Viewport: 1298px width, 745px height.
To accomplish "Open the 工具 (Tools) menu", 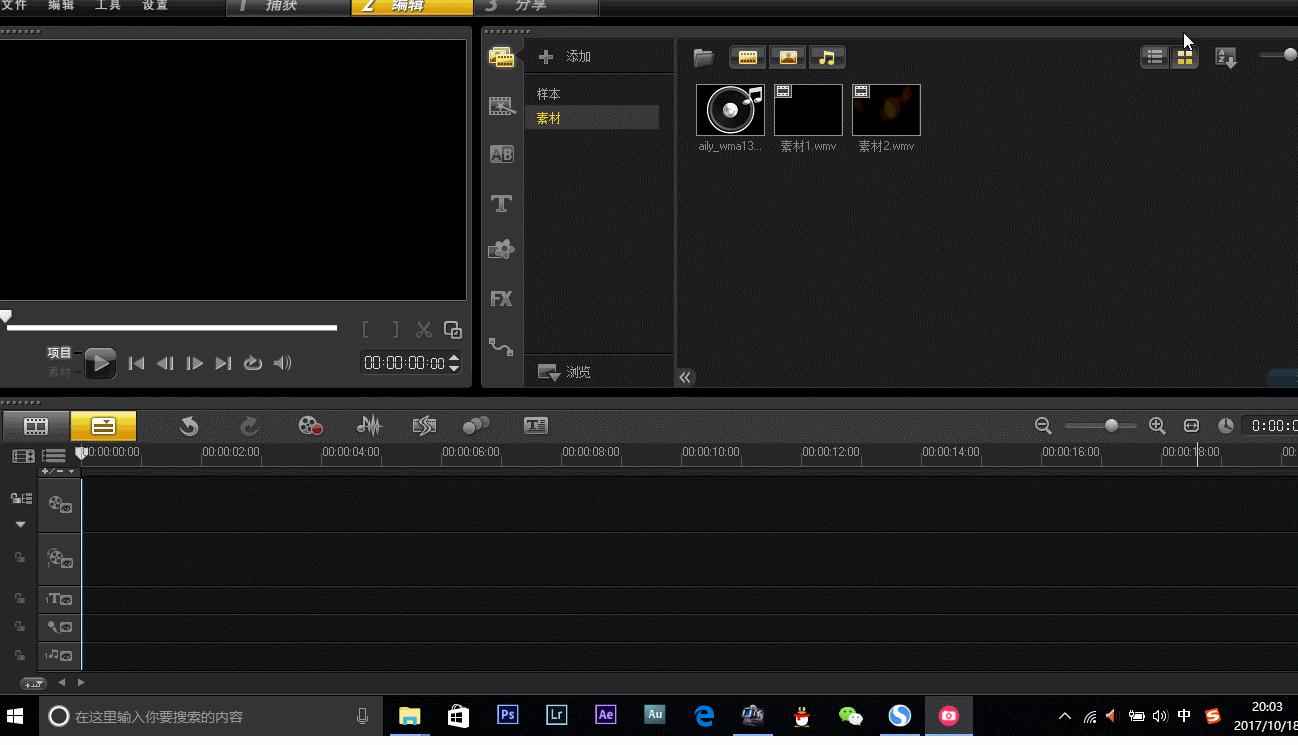I will pos(108,6).
